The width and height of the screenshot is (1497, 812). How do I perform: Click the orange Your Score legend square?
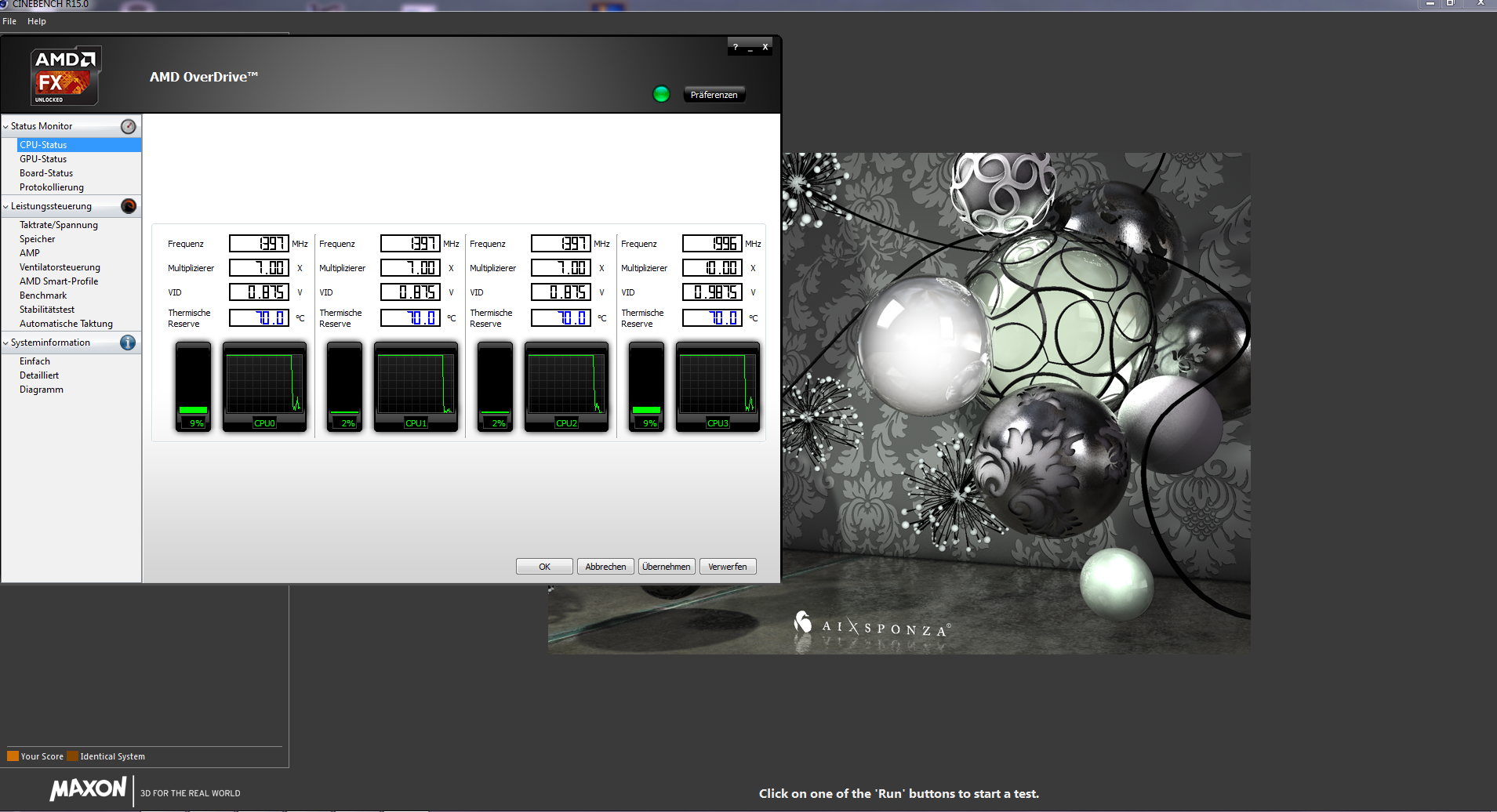(x=13, y=756)
